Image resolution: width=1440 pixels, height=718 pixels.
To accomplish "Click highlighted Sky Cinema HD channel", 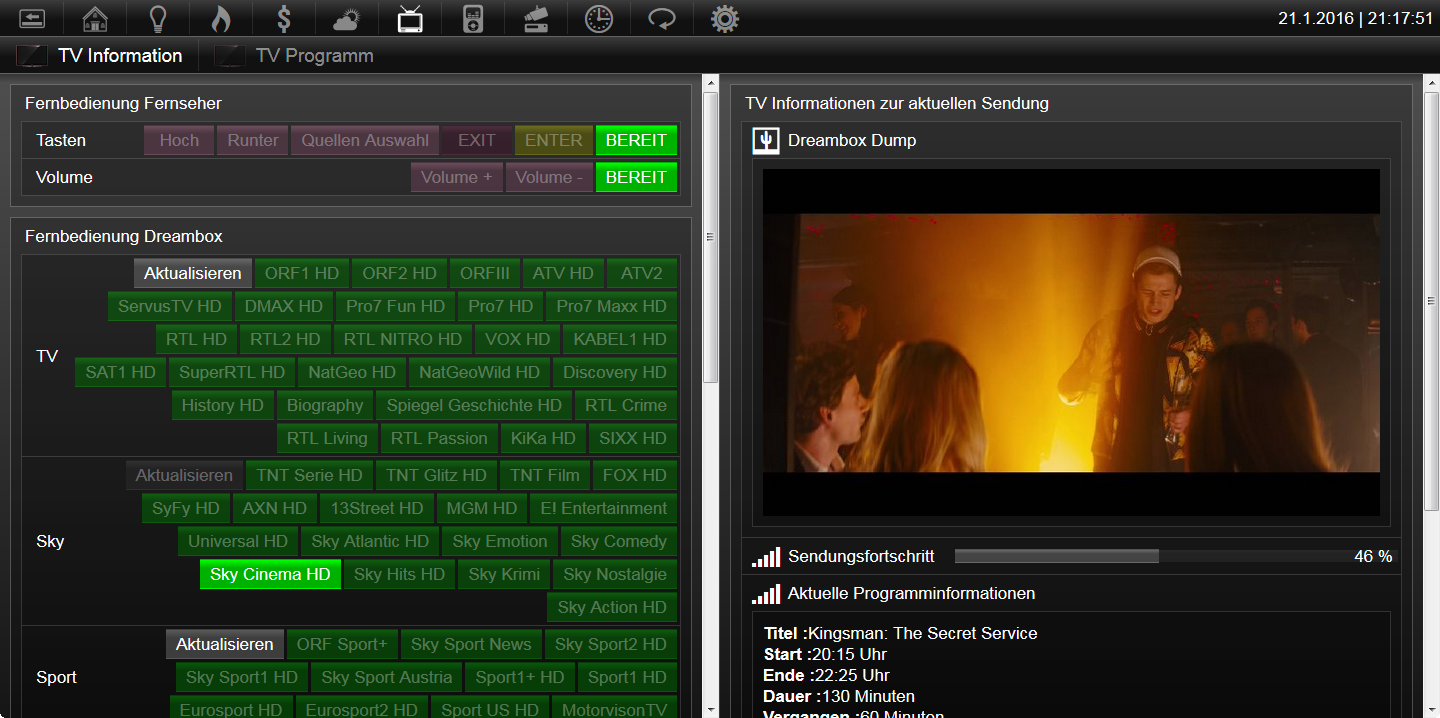I will click(x=270, y=574).
